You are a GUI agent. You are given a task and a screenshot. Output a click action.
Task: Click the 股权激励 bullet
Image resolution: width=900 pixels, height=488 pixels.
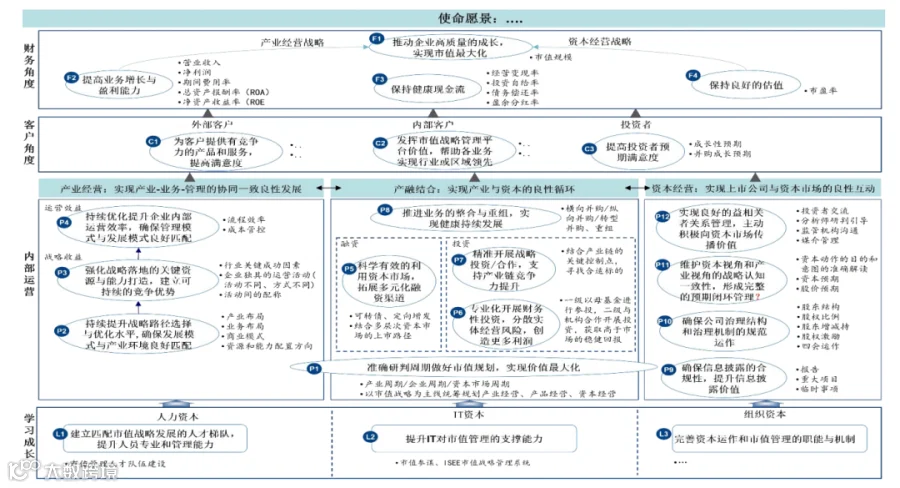(818, 336)
